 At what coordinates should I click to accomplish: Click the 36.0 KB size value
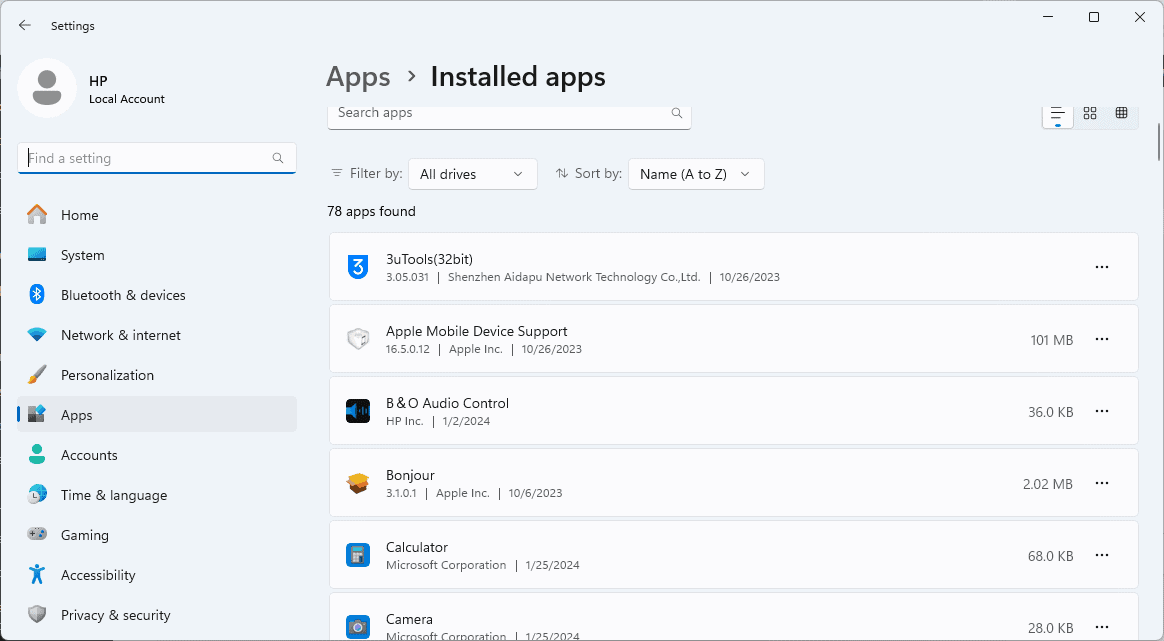point(1050,412)
